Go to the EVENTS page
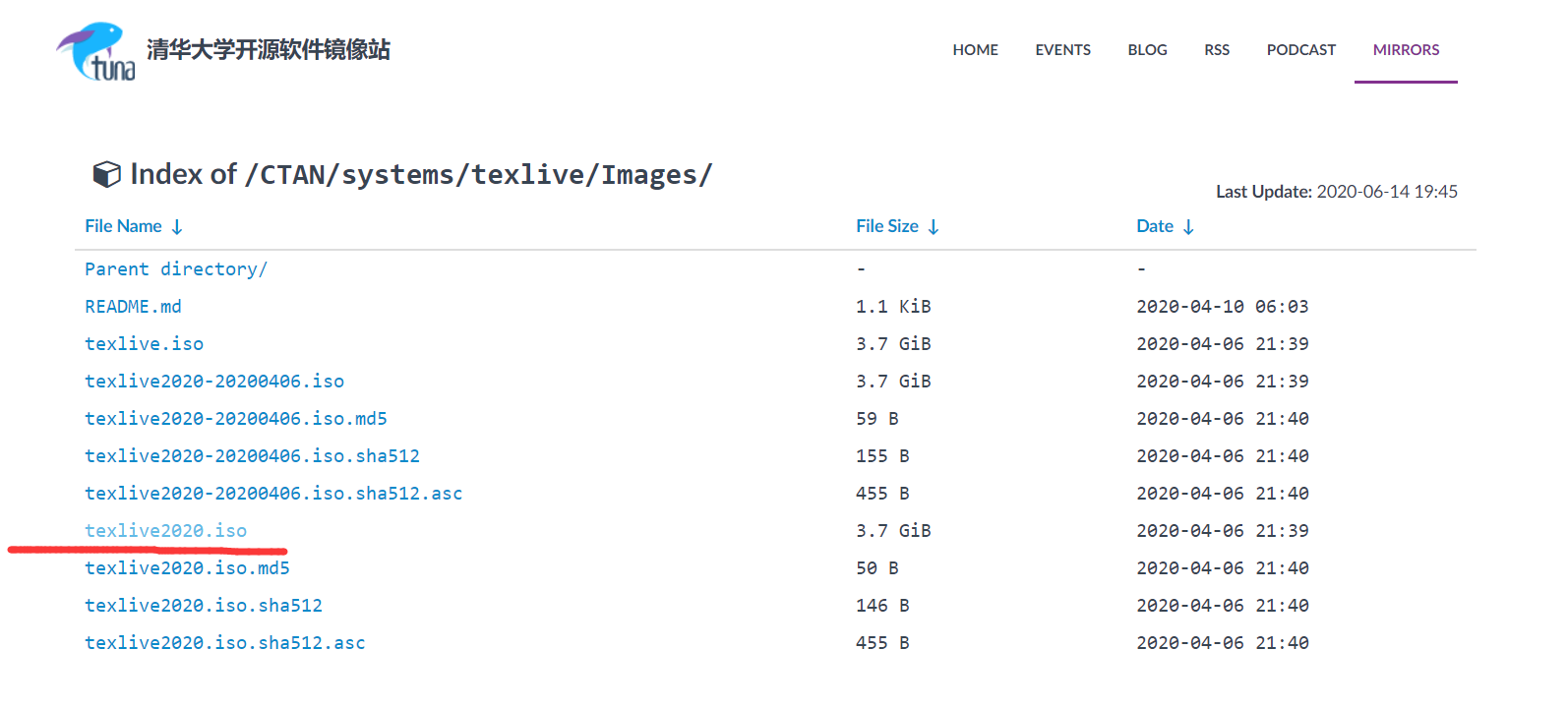The height and width of the screenshot is (709, 1568). pos(1062,50)
